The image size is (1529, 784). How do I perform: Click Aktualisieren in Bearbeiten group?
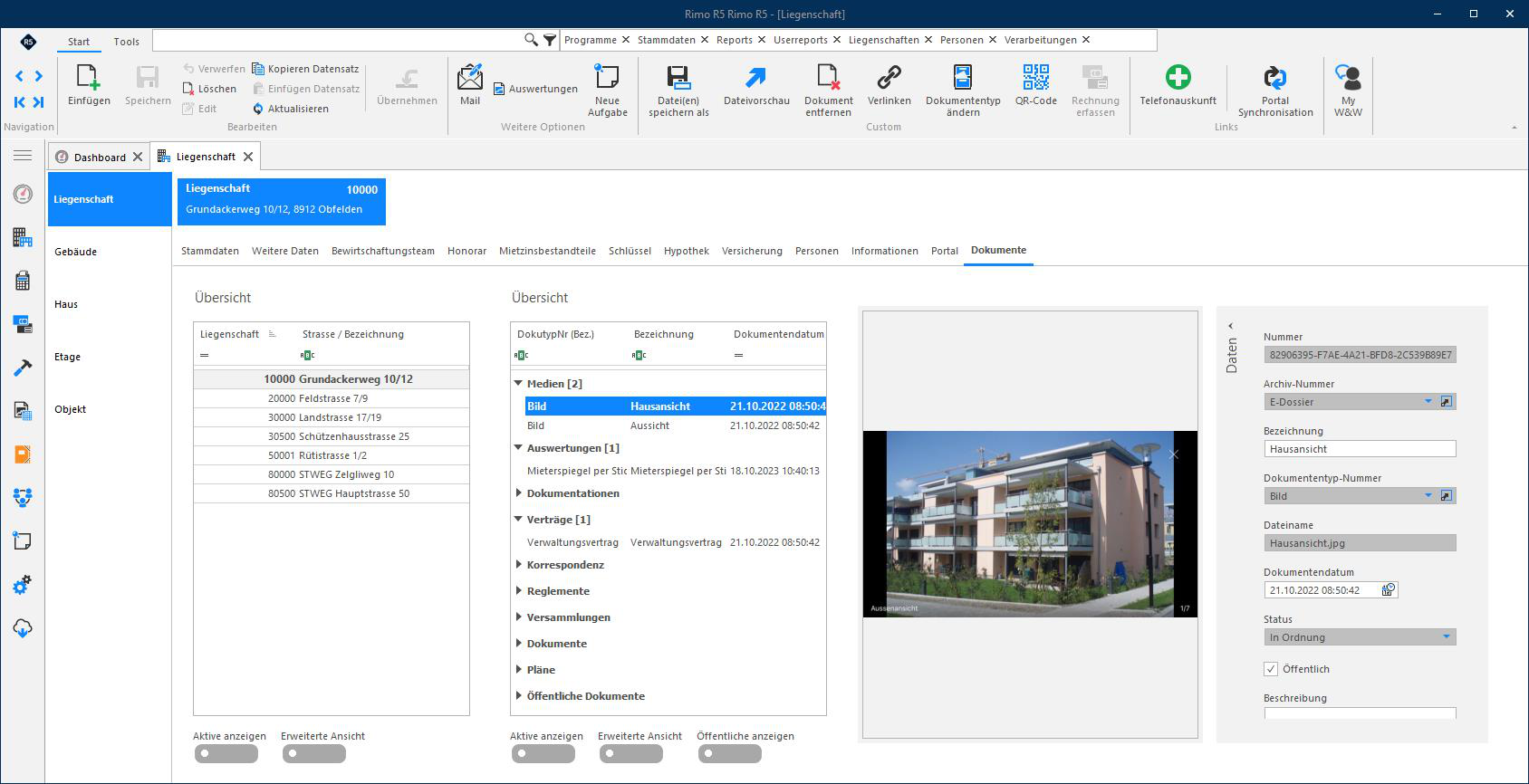point(291,109)
